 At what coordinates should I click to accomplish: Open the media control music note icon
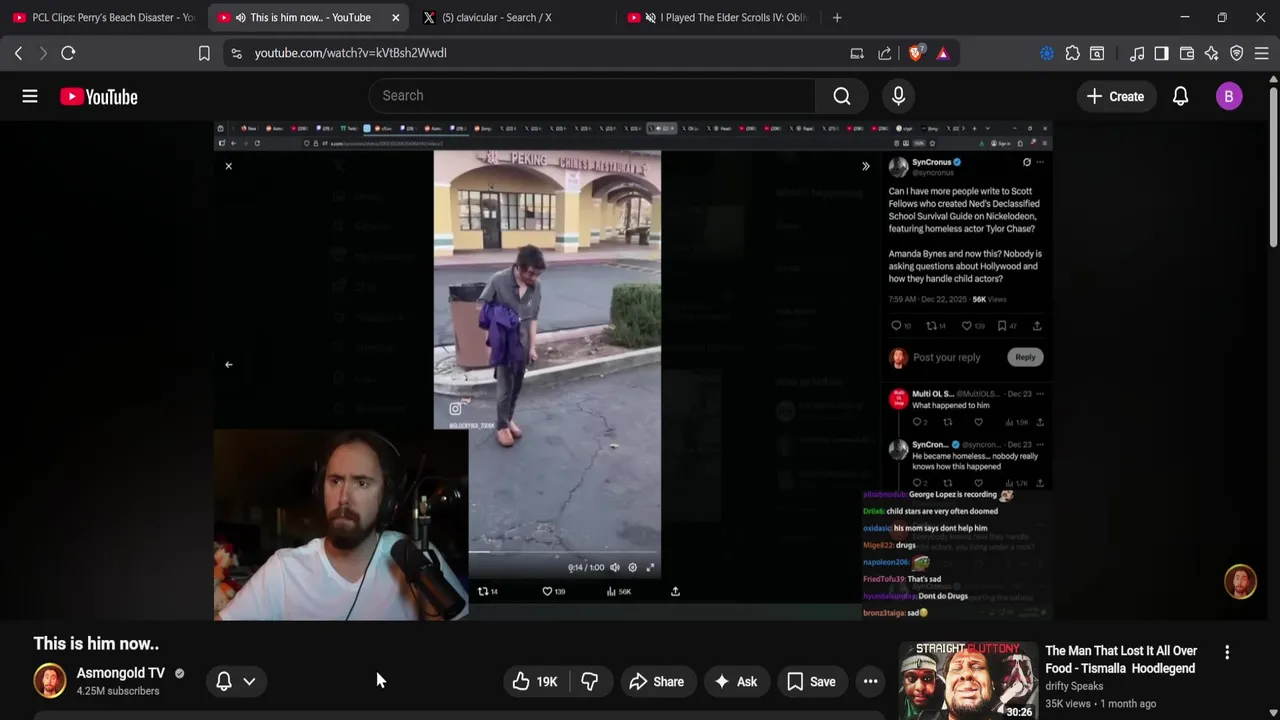[1137, 53]
